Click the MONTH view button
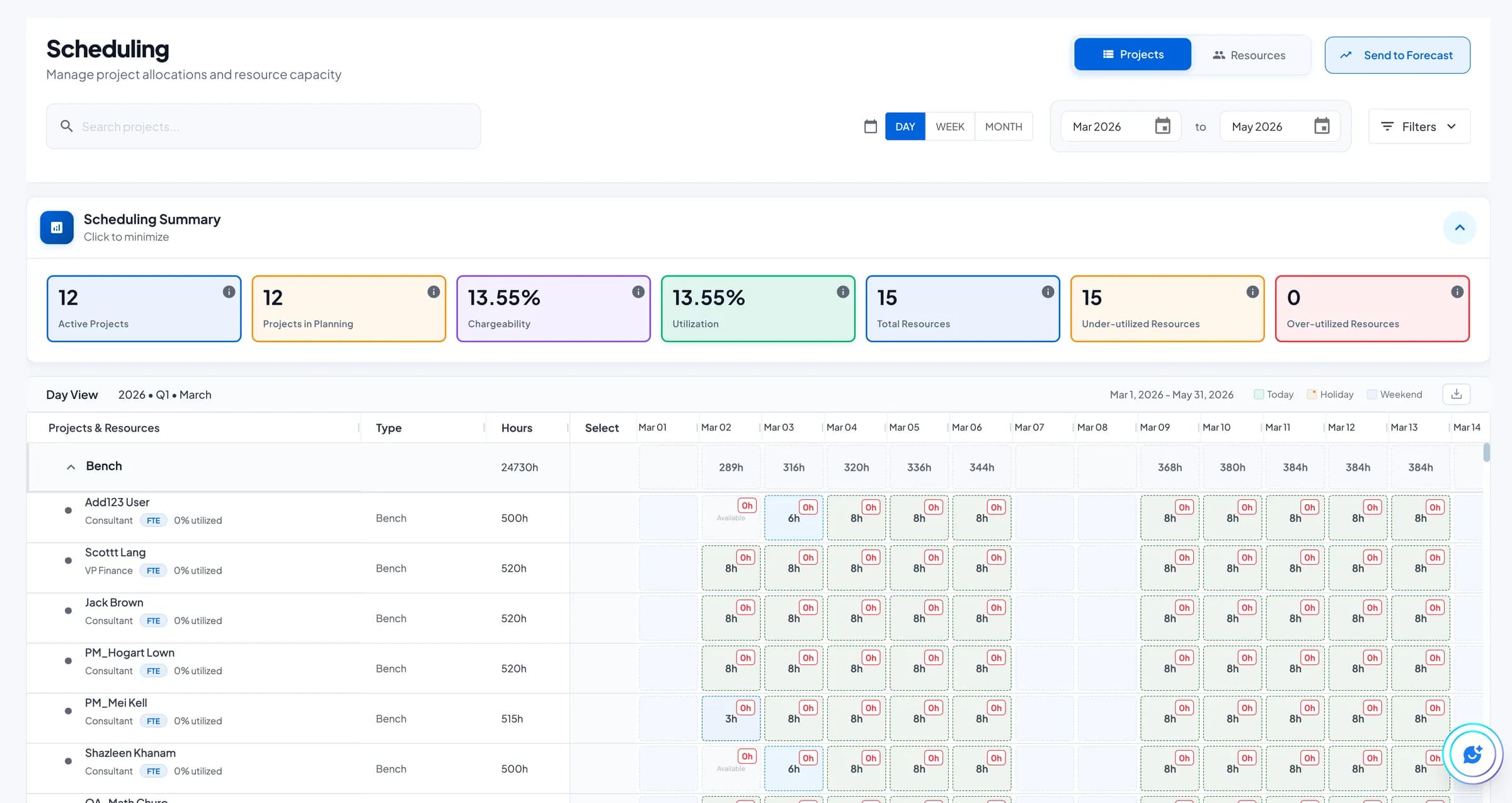The width and height of the screenshot is (1512, 803). click(x=1003, y=126)
